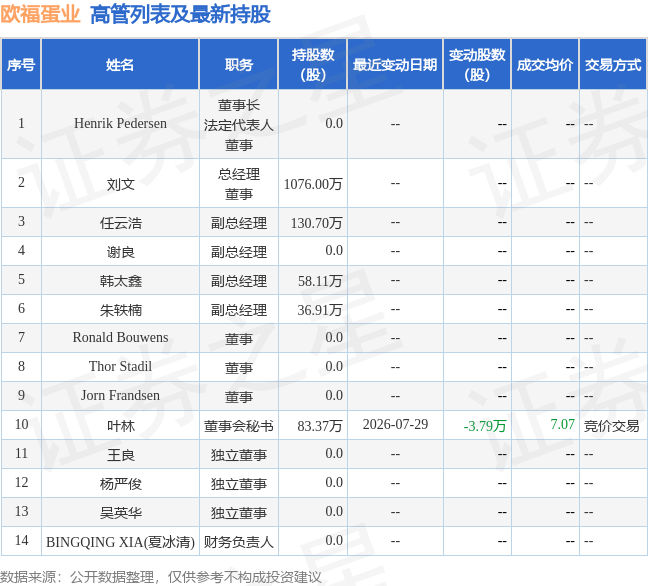648x586 pixels.
Task: Click the 7.07 average price value
Action: (x=562, y=424)
